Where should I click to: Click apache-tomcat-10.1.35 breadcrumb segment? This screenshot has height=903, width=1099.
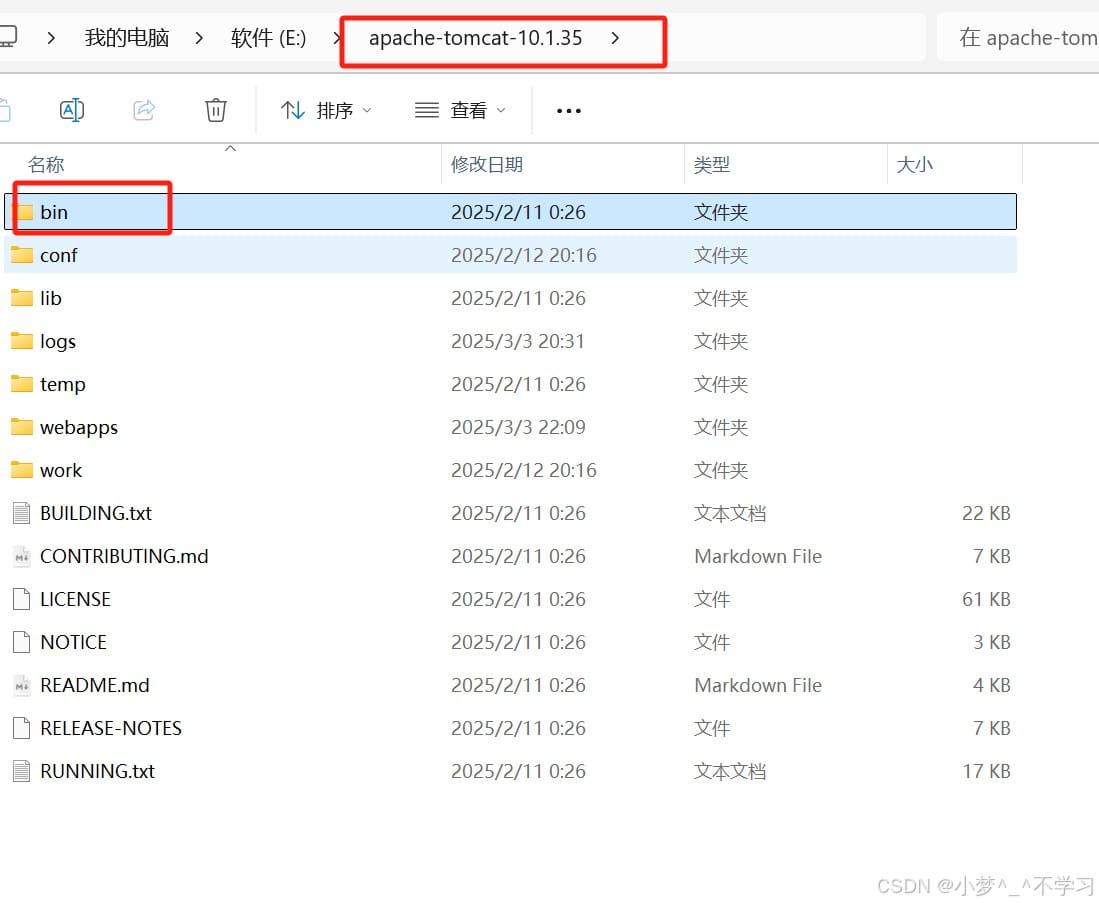pyautogui.click(x=475, y=38)
